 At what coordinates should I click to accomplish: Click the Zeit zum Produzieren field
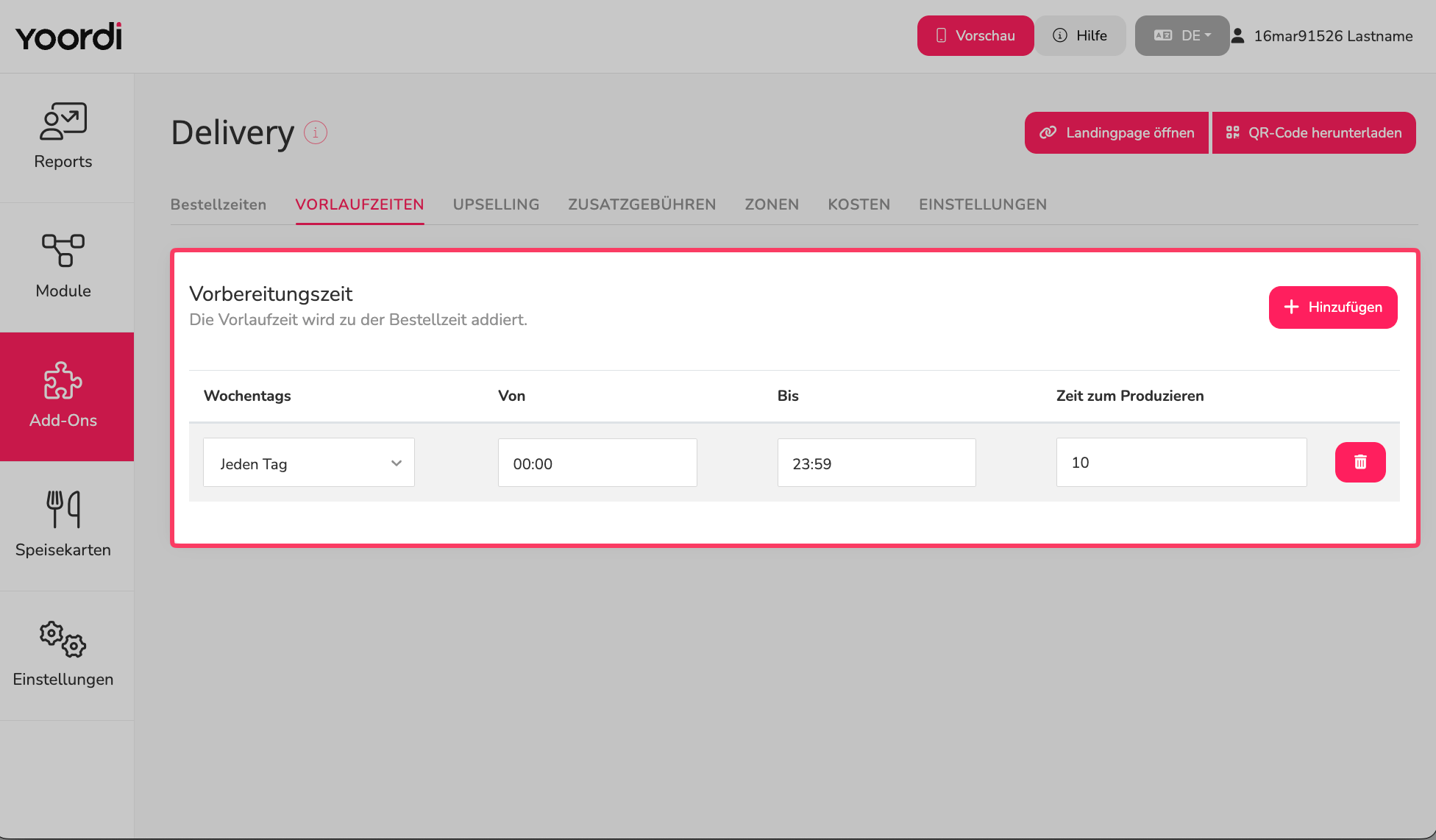1181,463
